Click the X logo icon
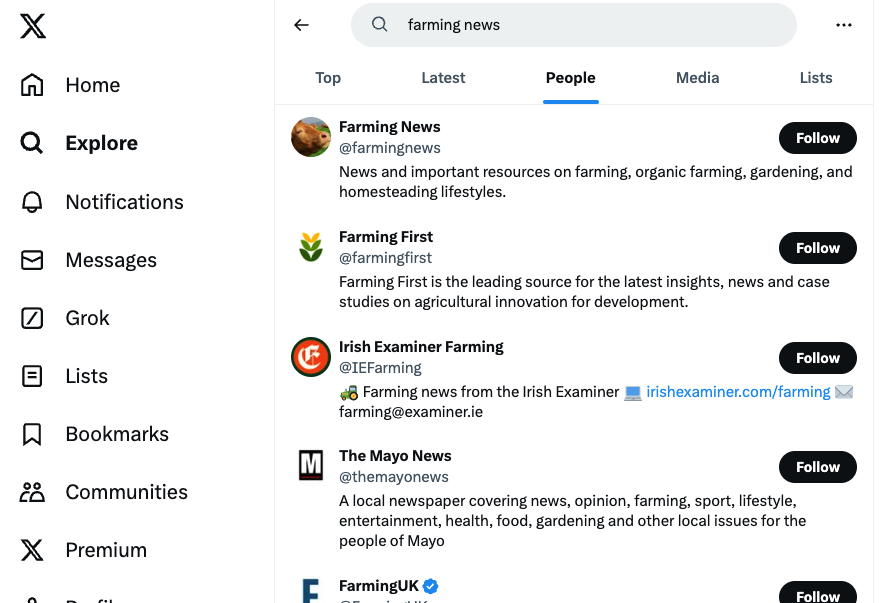Viewport: 887px width, 603px height. pyautogui.click(x=33, y=27)
